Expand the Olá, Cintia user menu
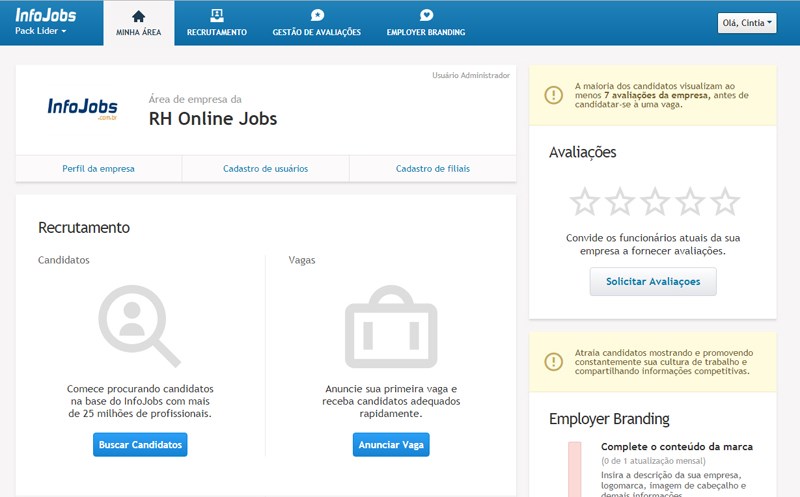 747,23
